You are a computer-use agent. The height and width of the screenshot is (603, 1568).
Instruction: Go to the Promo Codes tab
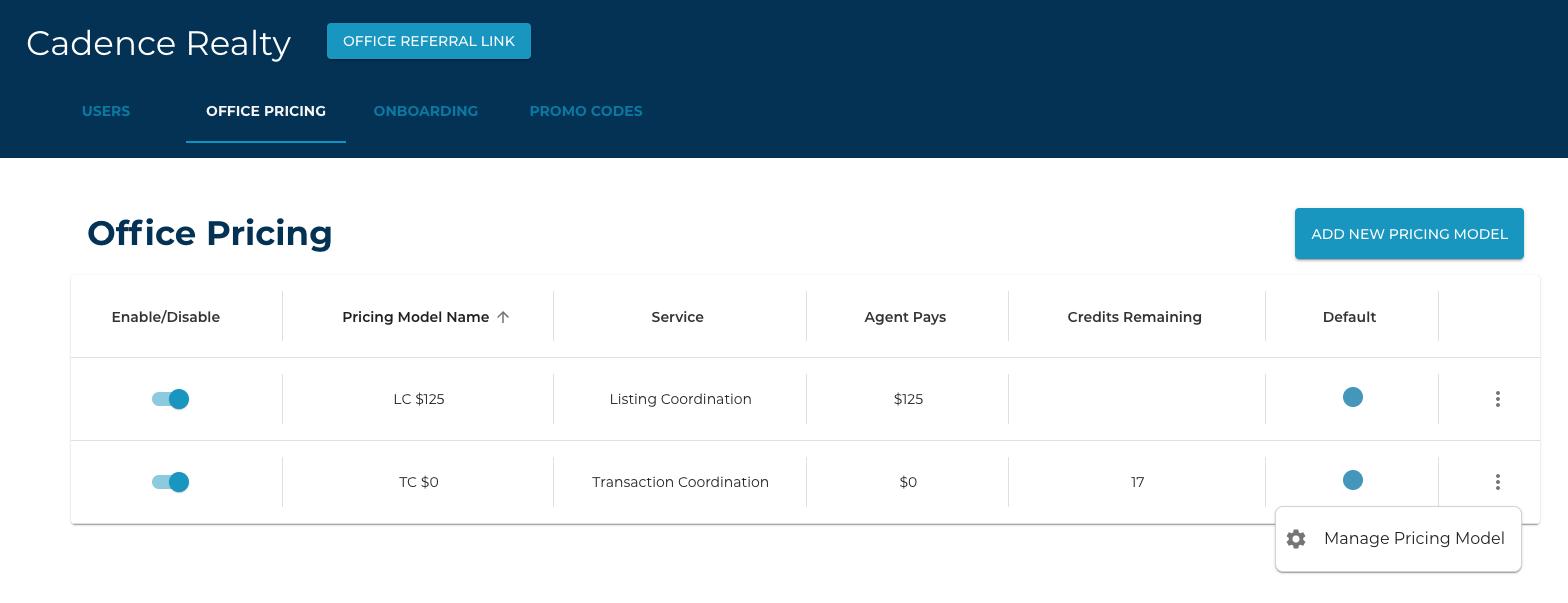586,111
